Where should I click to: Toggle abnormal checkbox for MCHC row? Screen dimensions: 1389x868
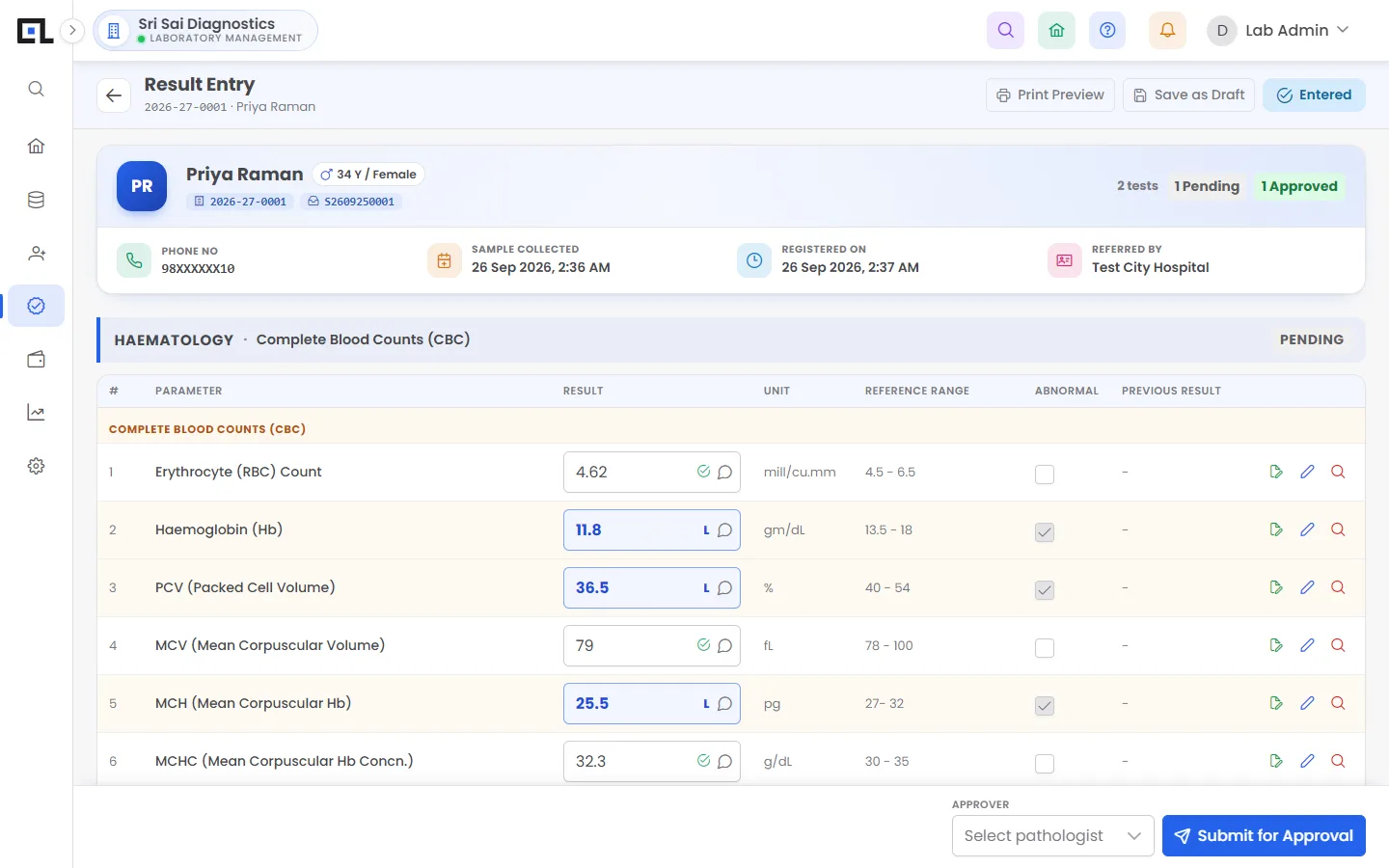(x=1045, y=763)
